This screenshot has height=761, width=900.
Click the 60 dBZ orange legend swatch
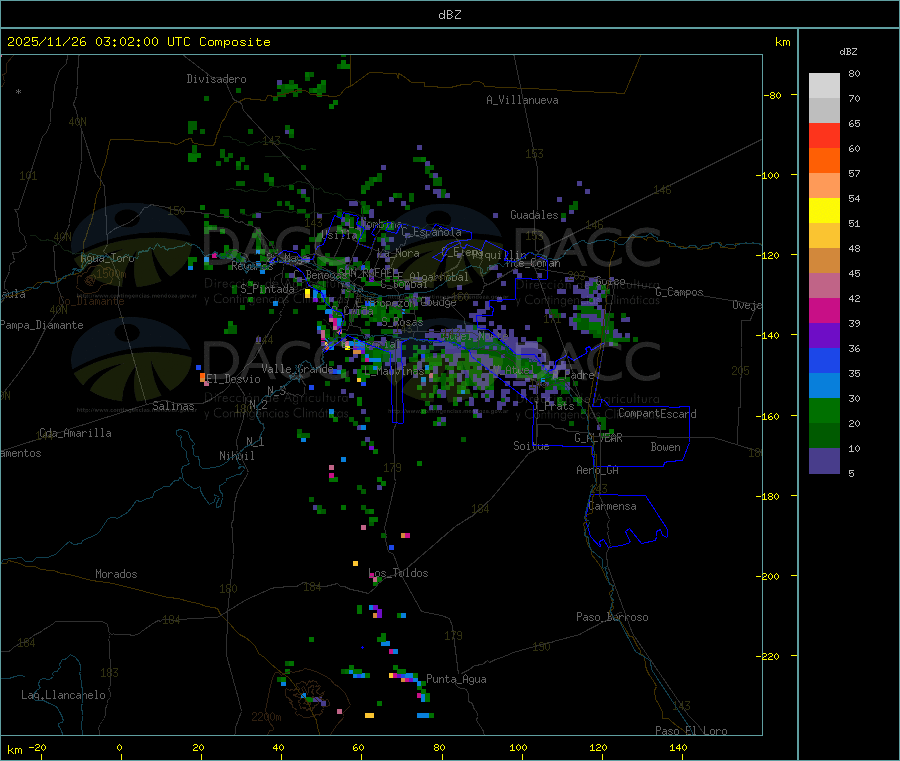click(824, 161)
